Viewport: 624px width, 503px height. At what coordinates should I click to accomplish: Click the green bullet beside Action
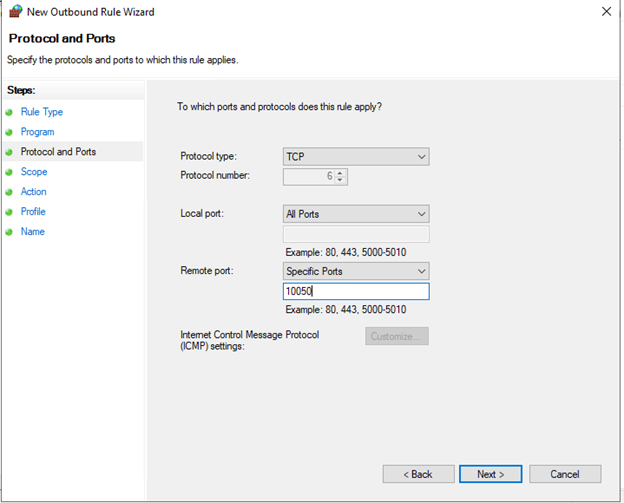click(x=9, y=192)
